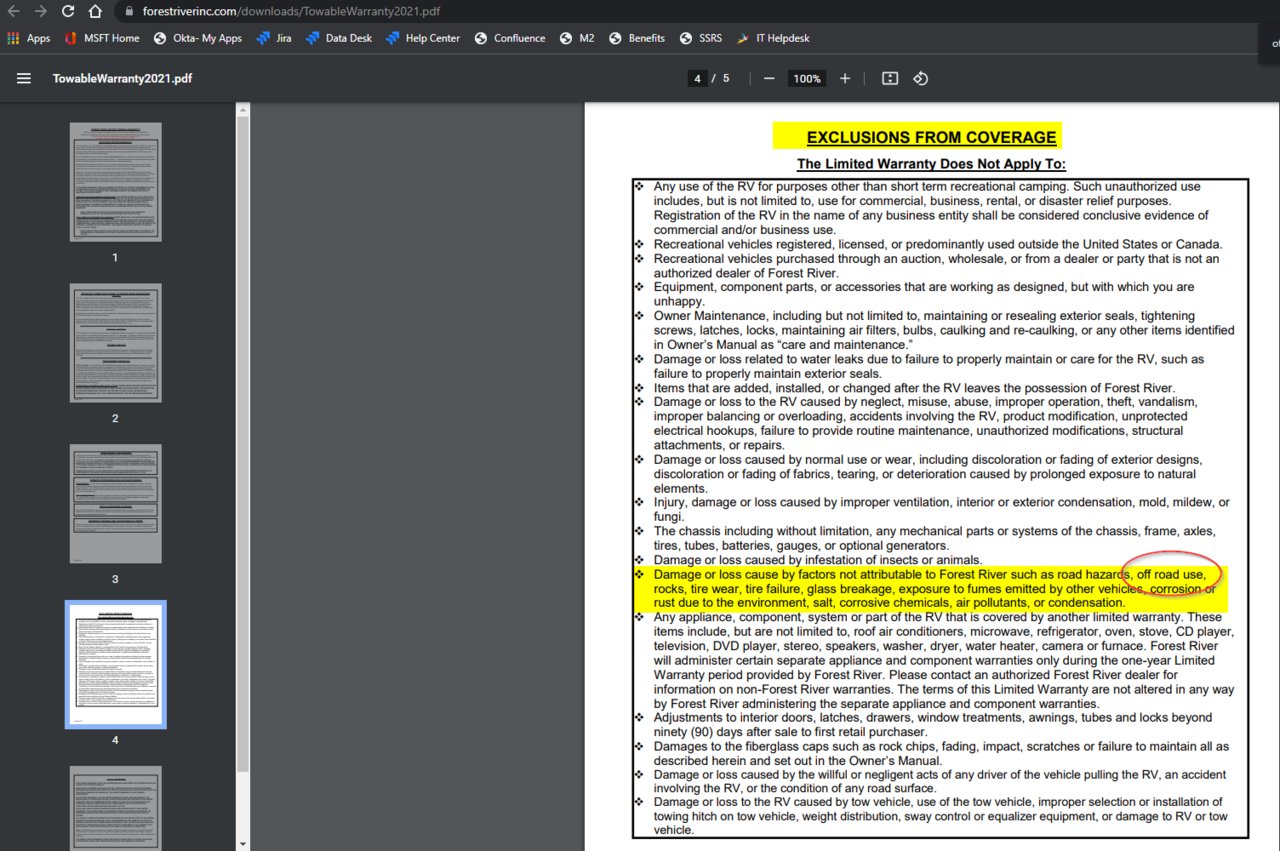Open the Jira bookmark
Image resolution: width=1280 pixels, height=851 pixels.
click(x=274, y=38)
